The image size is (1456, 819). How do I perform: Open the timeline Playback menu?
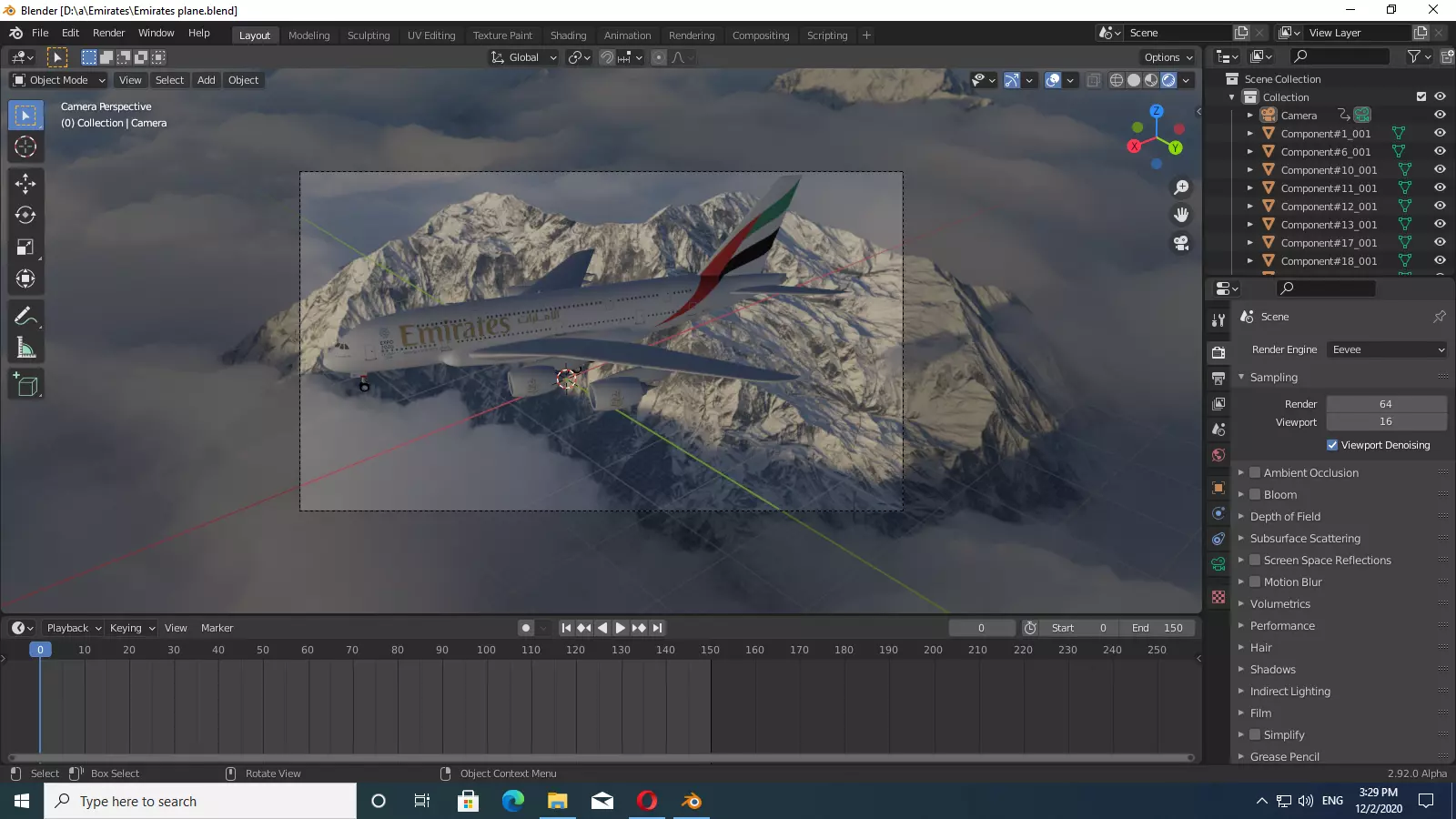pyautogui.click(x=73, y=628)
